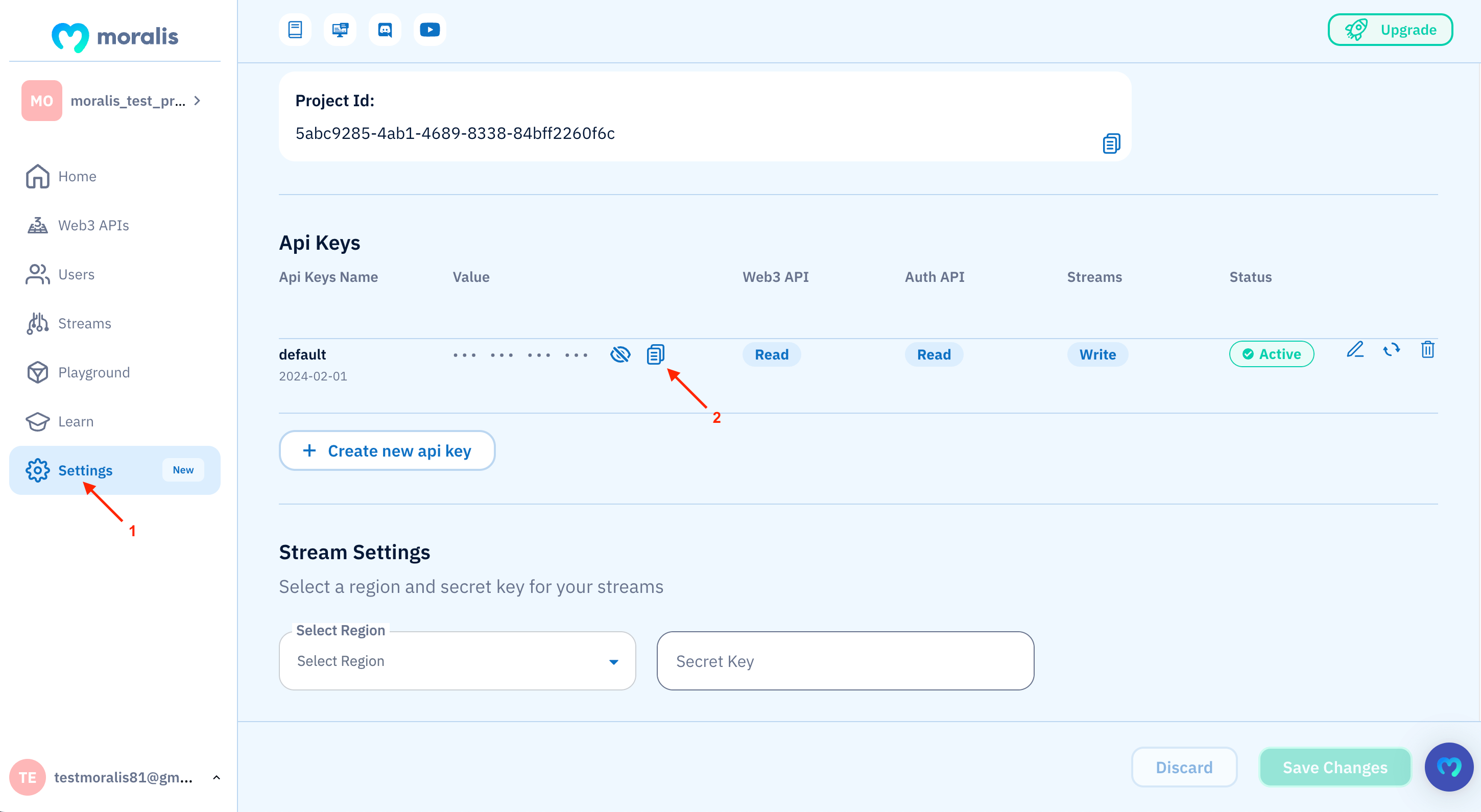Open the Discord community icon
This screenshot has width=1481, height=812.
pos(384,29)
